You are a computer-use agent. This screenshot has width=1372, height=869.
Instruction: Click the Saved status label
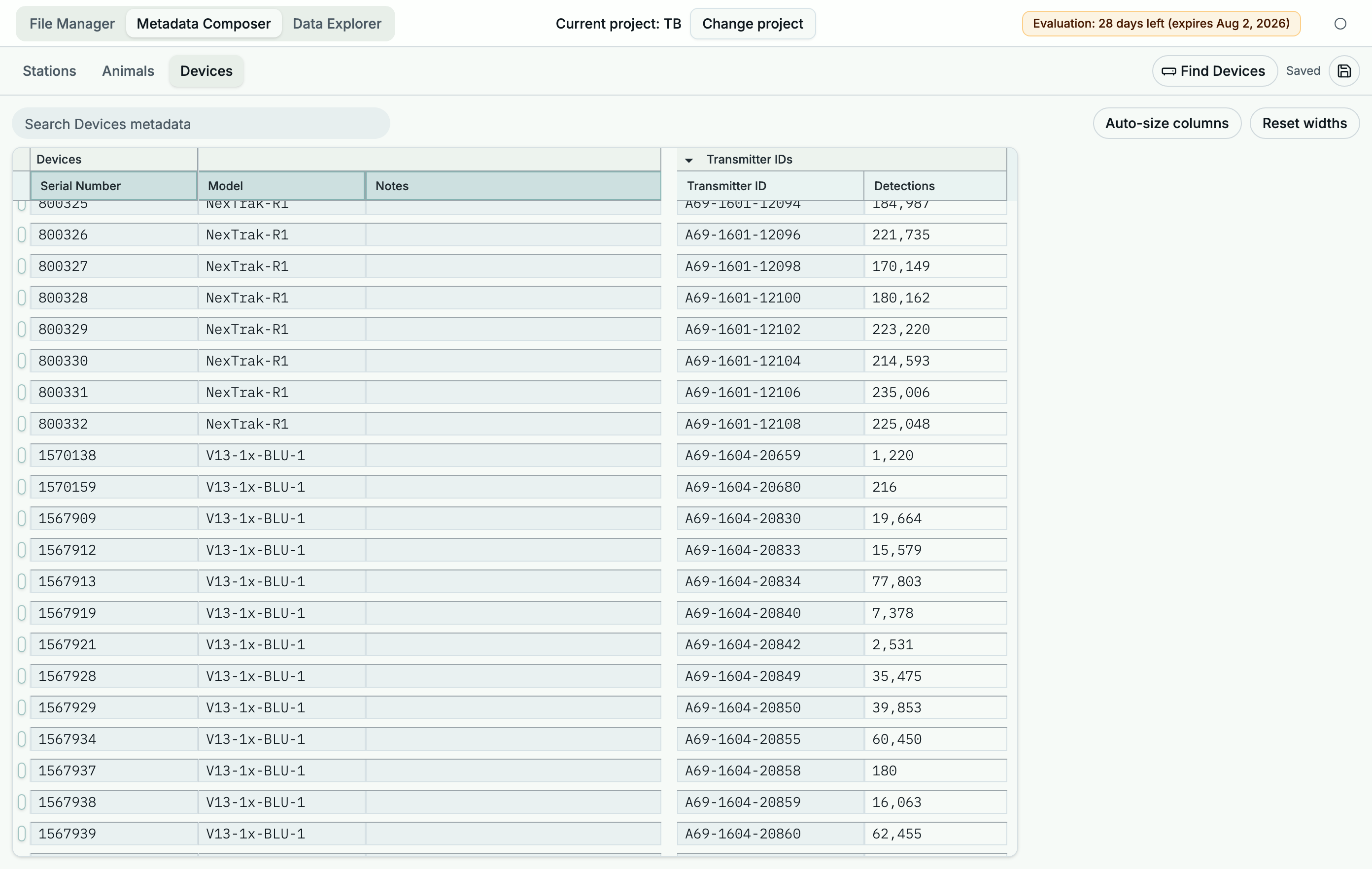1303,70
